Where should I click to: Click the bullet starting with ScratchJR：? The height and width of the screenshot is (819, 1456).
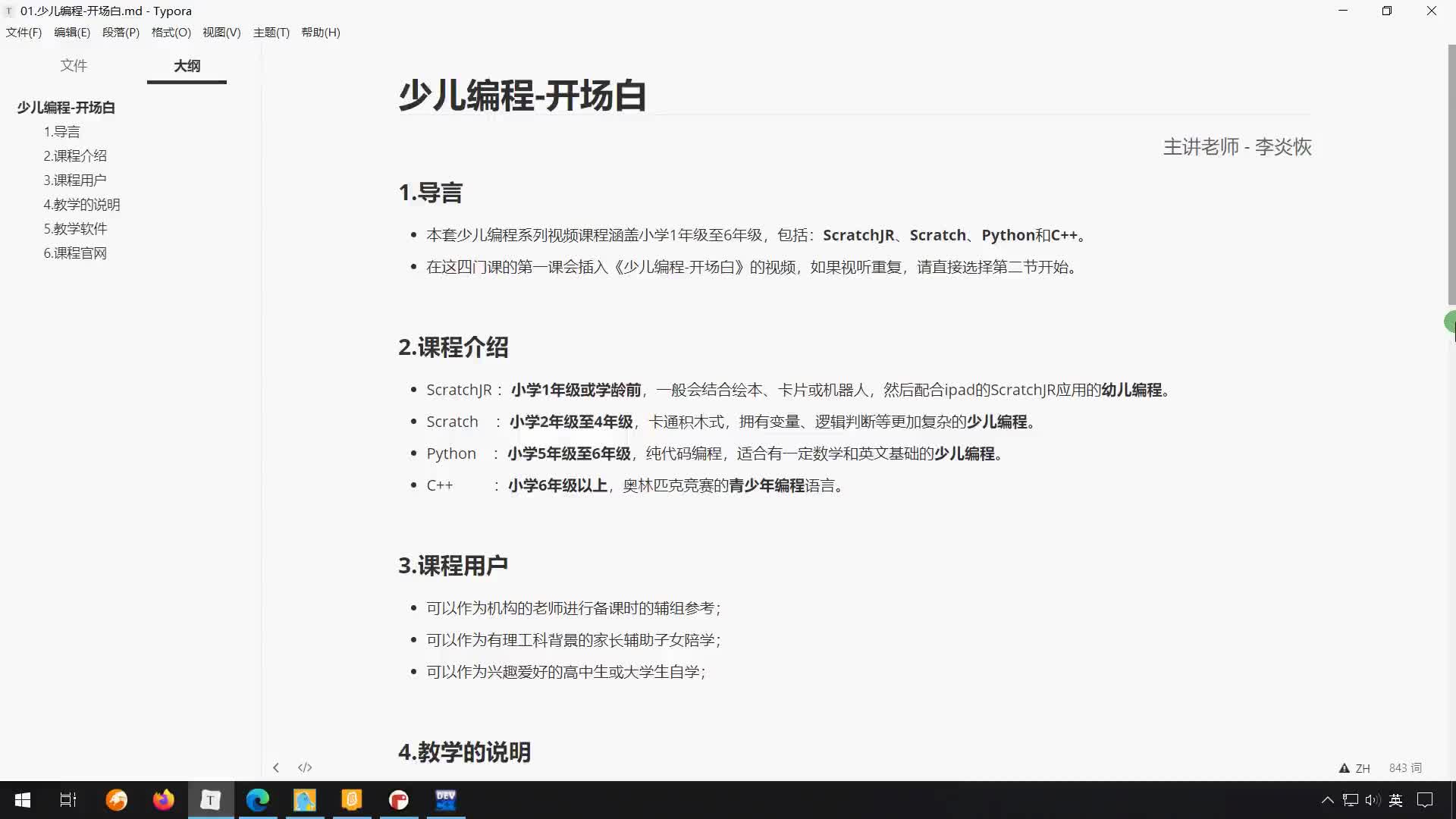click(x=800, y=390)
